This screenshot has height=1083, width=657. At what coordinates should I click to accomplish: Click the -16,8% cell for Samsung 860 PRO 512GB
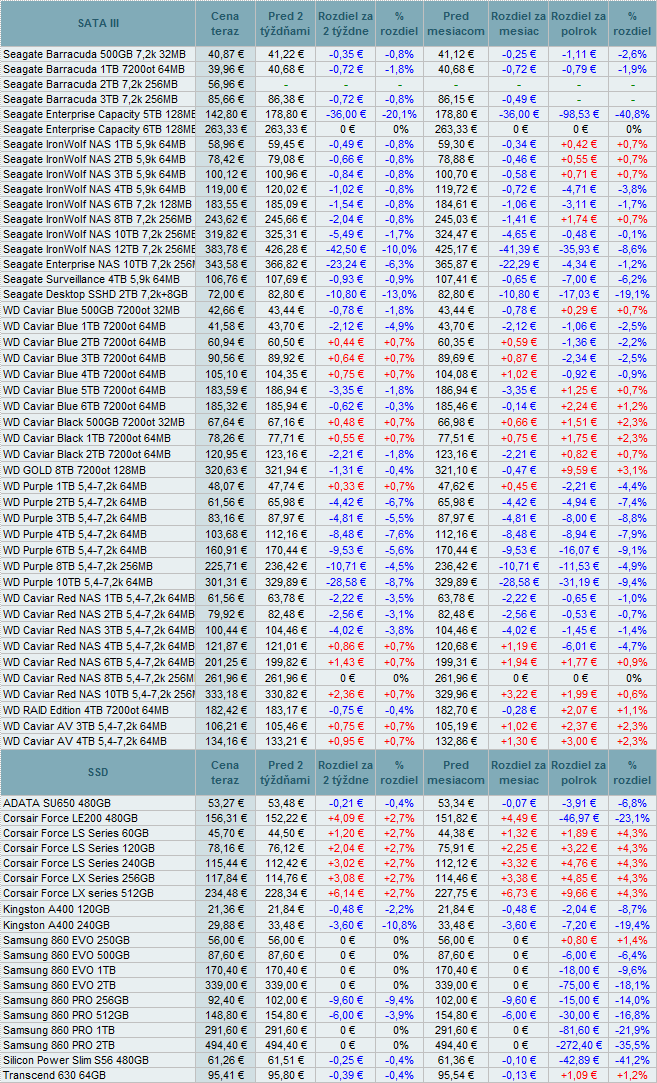tap(632, 1015)
